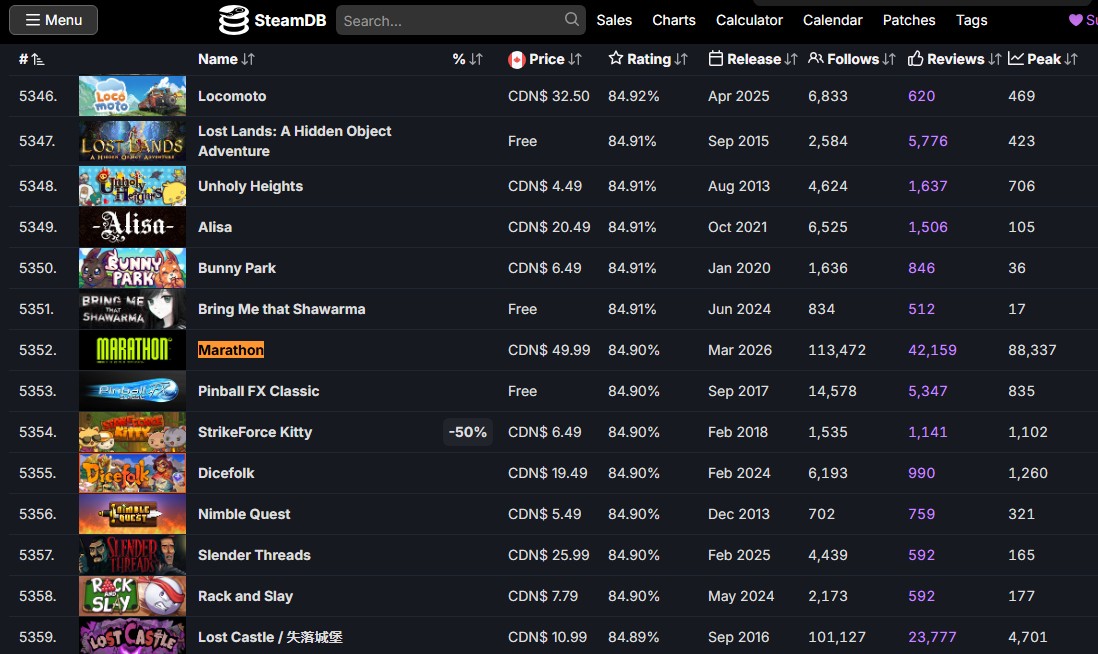Open the Tags page
Image resolution: width=1098 pixels, height=654 pixels.
click(971, 20)
